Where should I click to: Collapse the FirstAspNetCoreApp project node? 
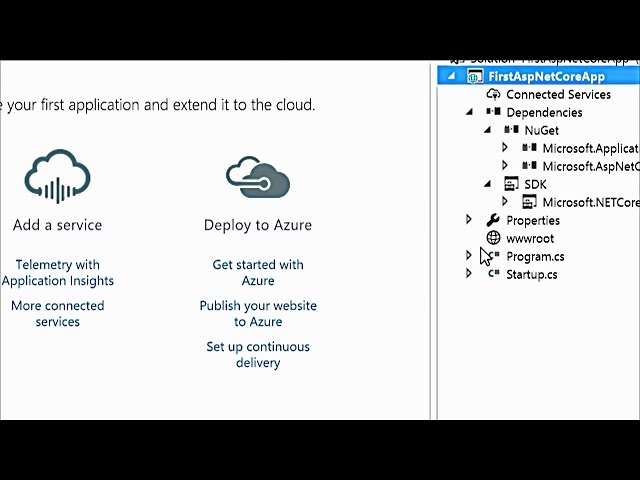pos(451,76)
